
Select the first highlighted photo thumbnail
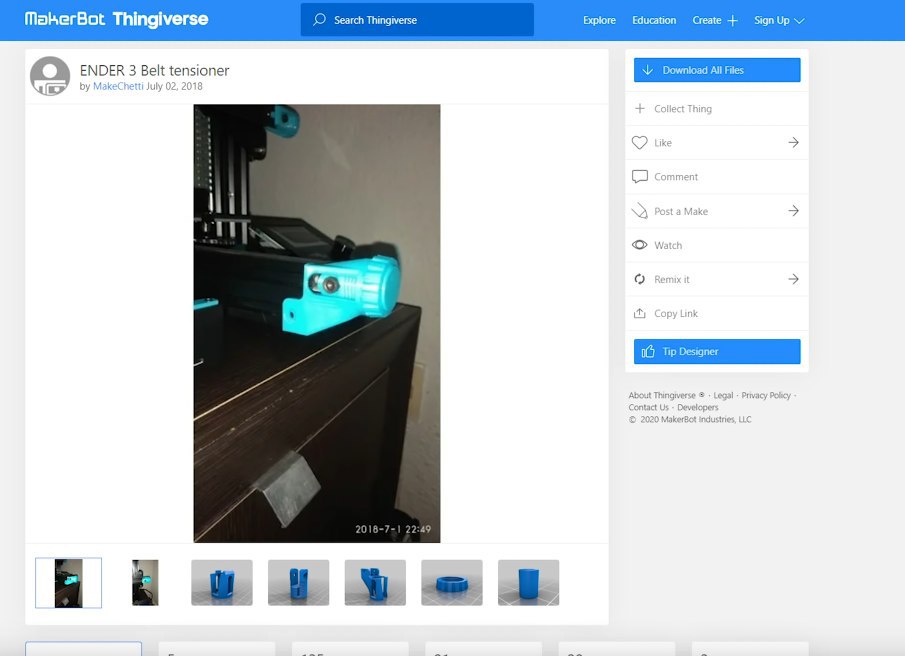coord(68,583)
